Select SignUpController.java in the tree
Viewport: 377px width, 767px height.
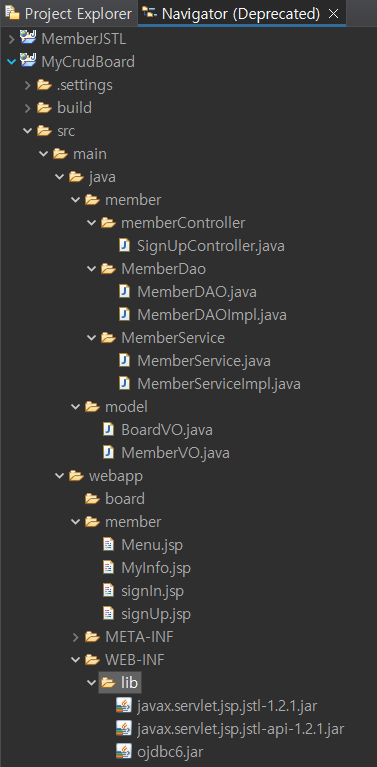pos(211,246)
